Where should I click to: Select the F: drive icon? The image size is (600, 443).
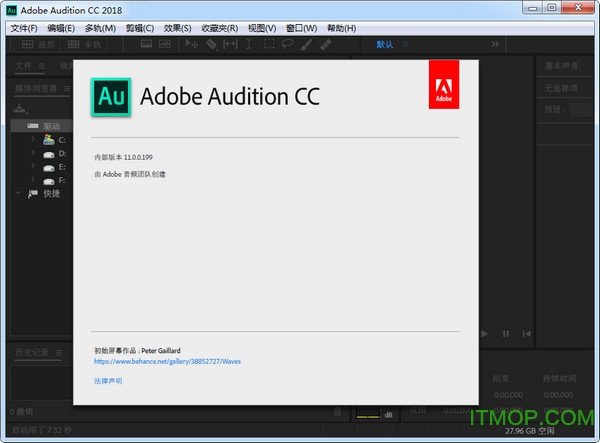(x=49, y=181)
